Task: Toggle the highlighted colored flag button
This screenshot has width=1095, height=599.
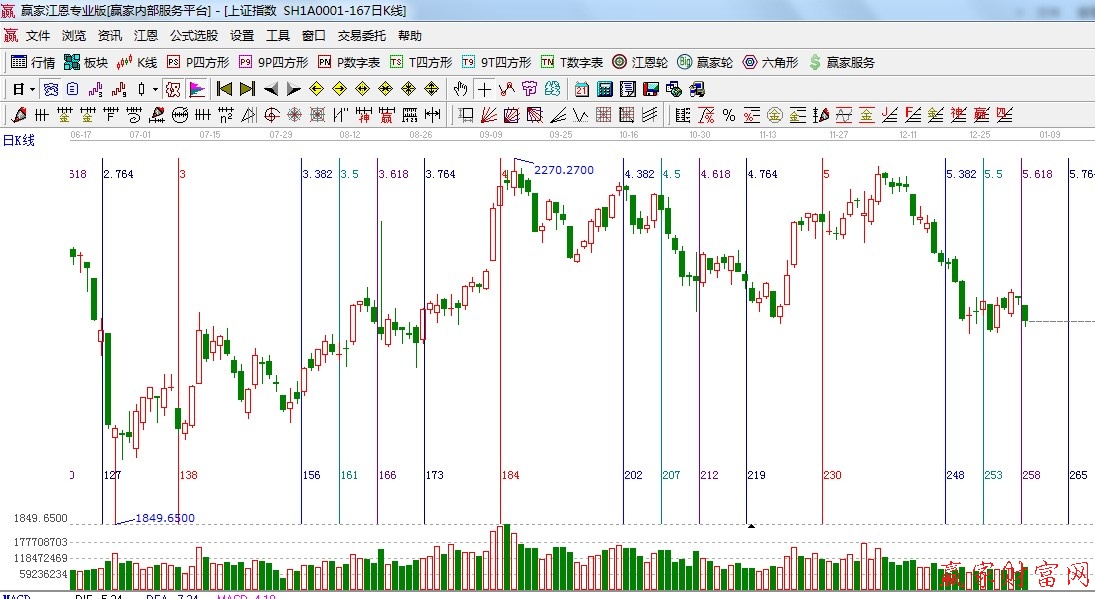Action: pyautogui.click(x=196, y=89)
